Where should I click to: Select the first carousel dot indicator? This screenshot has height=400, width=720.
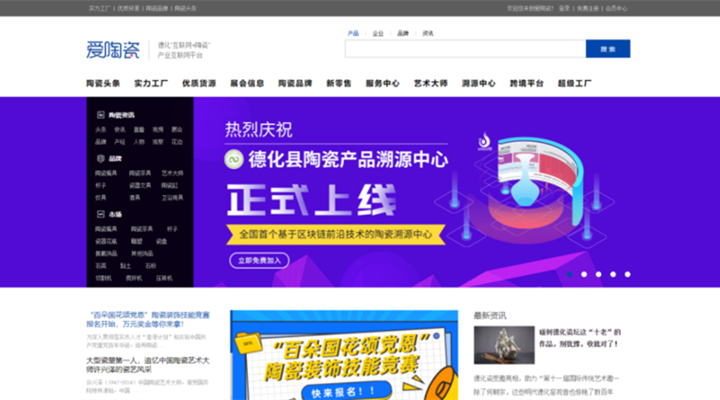click(x=570, y=274)
